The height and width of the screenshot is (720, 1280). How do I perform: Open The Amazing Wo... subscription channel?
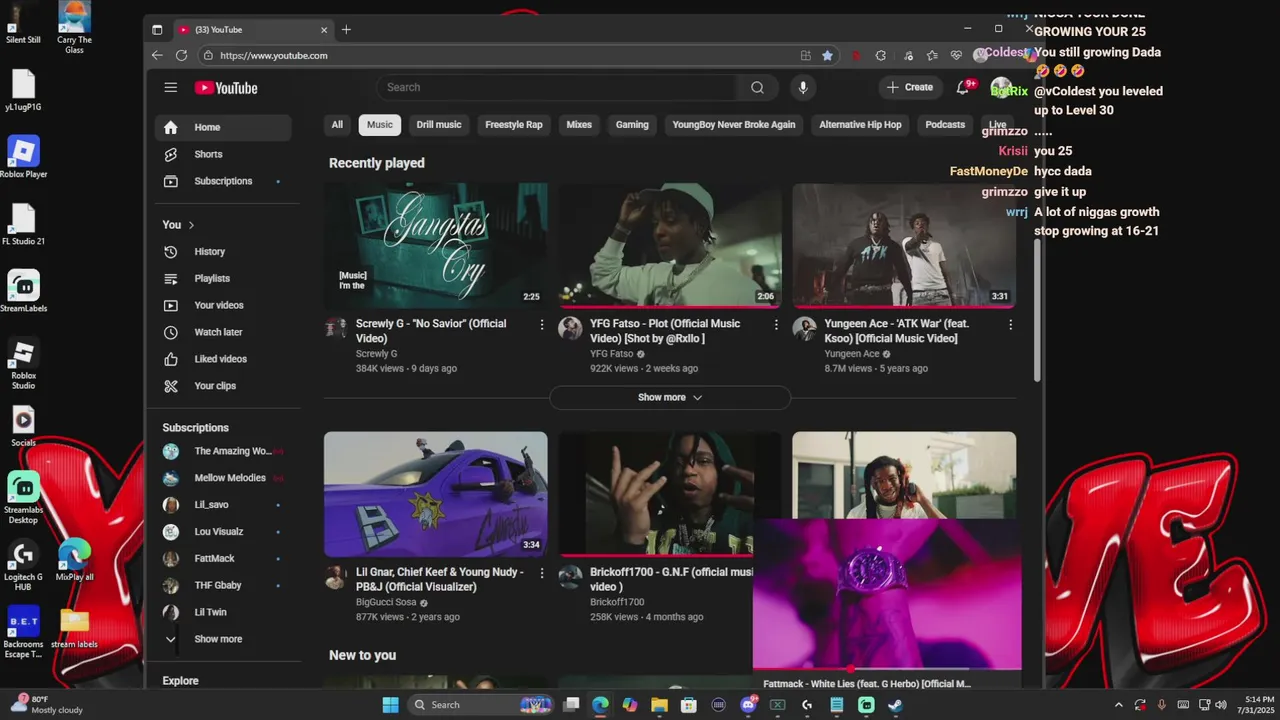pyautogui.click(x=222, y=451)
